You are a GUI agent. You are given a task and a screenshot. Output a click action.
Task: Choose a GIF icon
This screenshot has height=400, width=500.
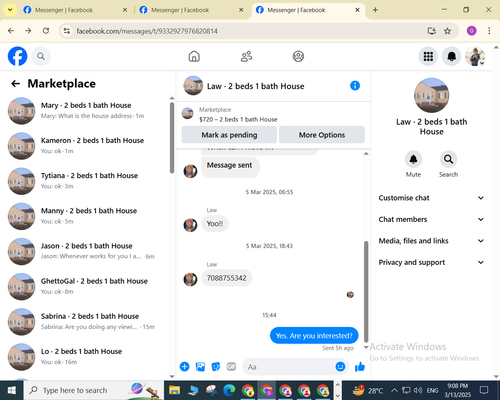click(231, 367)
